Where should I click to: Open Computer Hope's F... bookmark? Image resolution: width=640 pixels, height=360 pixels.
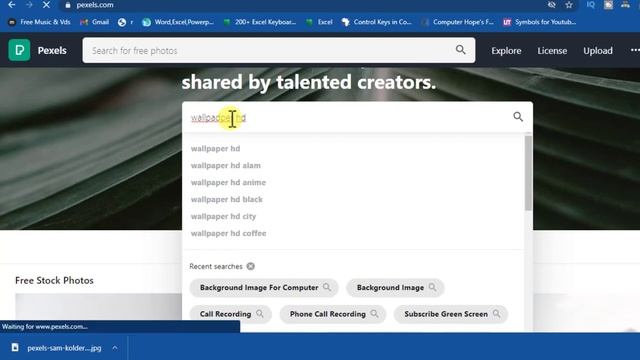tap(457, 22)
